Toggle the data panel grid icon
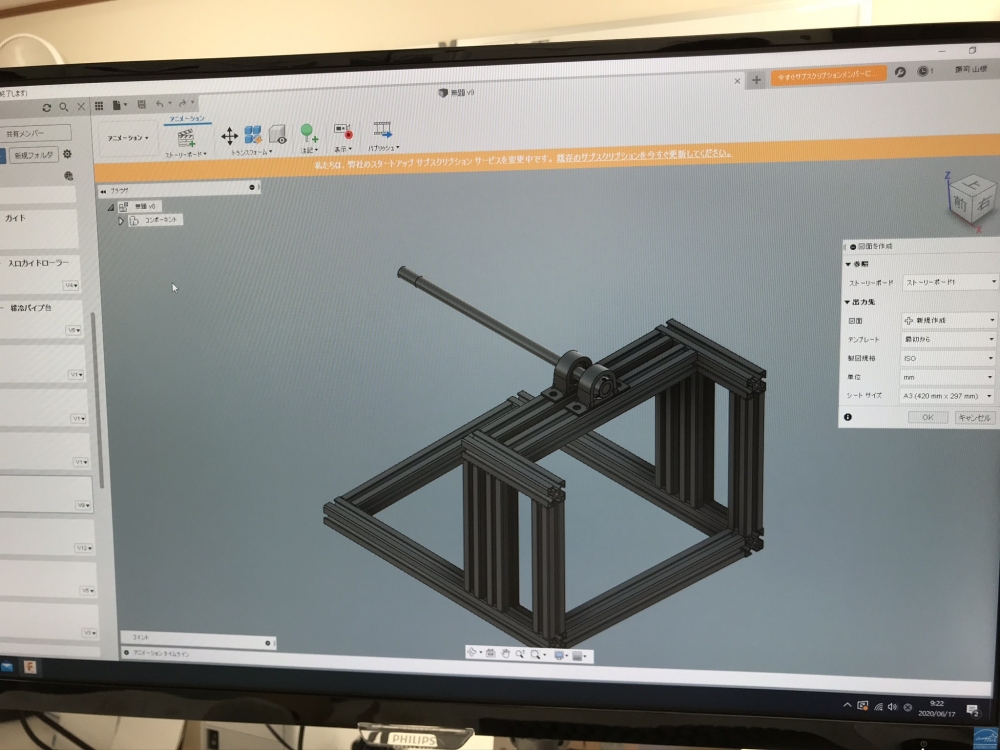1000x750 pixels. [99, 106]
